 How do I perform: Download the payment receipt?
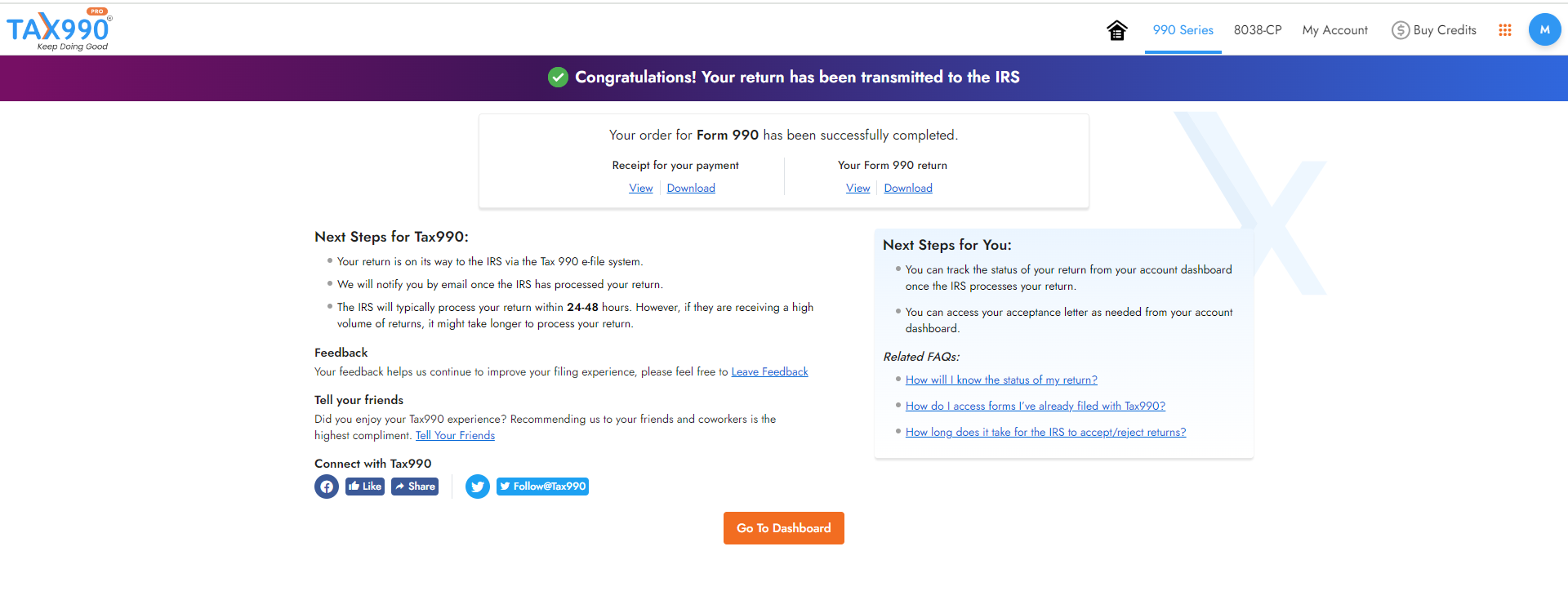(691, 188)
